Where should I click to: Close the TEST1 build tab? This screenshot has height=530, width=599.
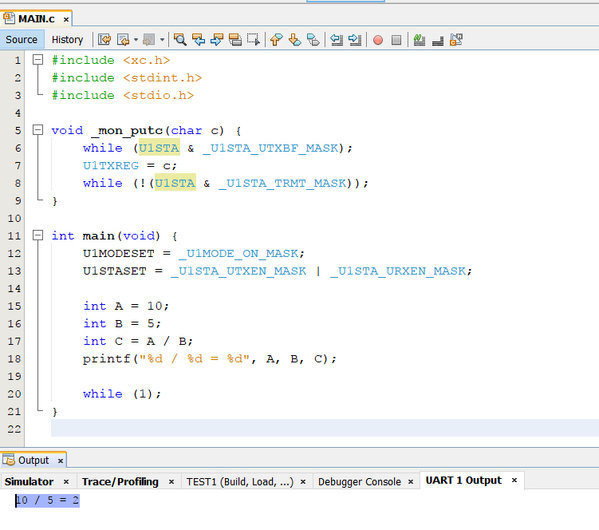click(303, 482)
